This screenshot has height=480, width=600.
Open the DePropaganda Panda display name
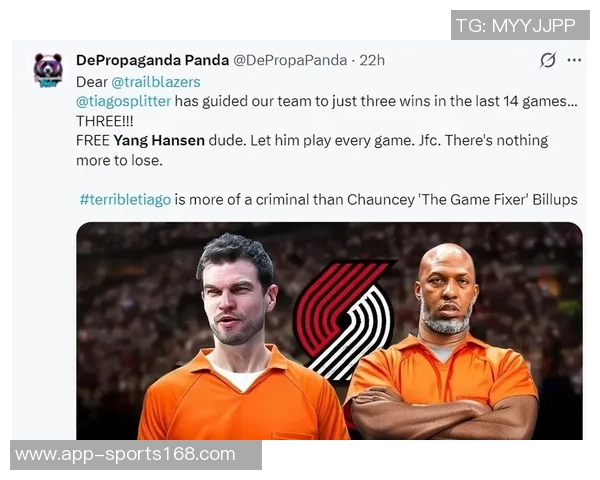[x=152, y=60]
